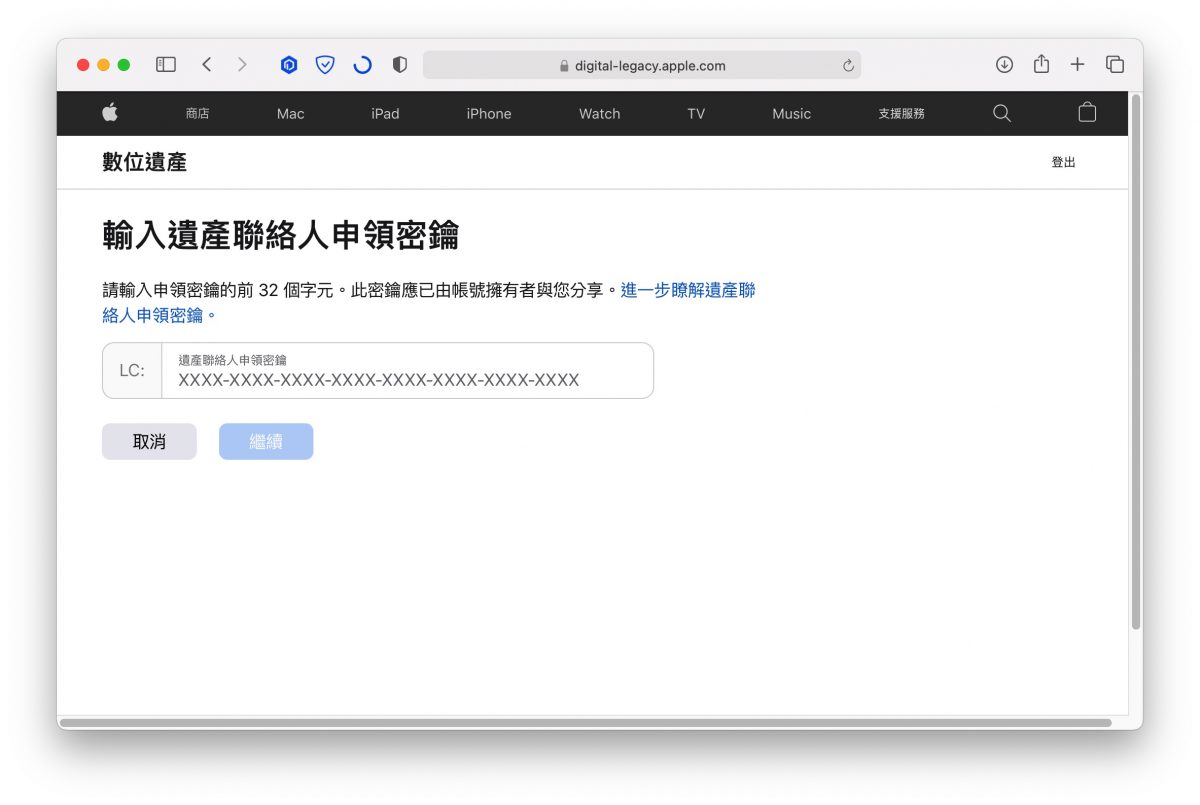Show downloads in Safari toolbar
Image resolution: width=1200 pixels, height=805 pixels.
(x=1004, y=65)
